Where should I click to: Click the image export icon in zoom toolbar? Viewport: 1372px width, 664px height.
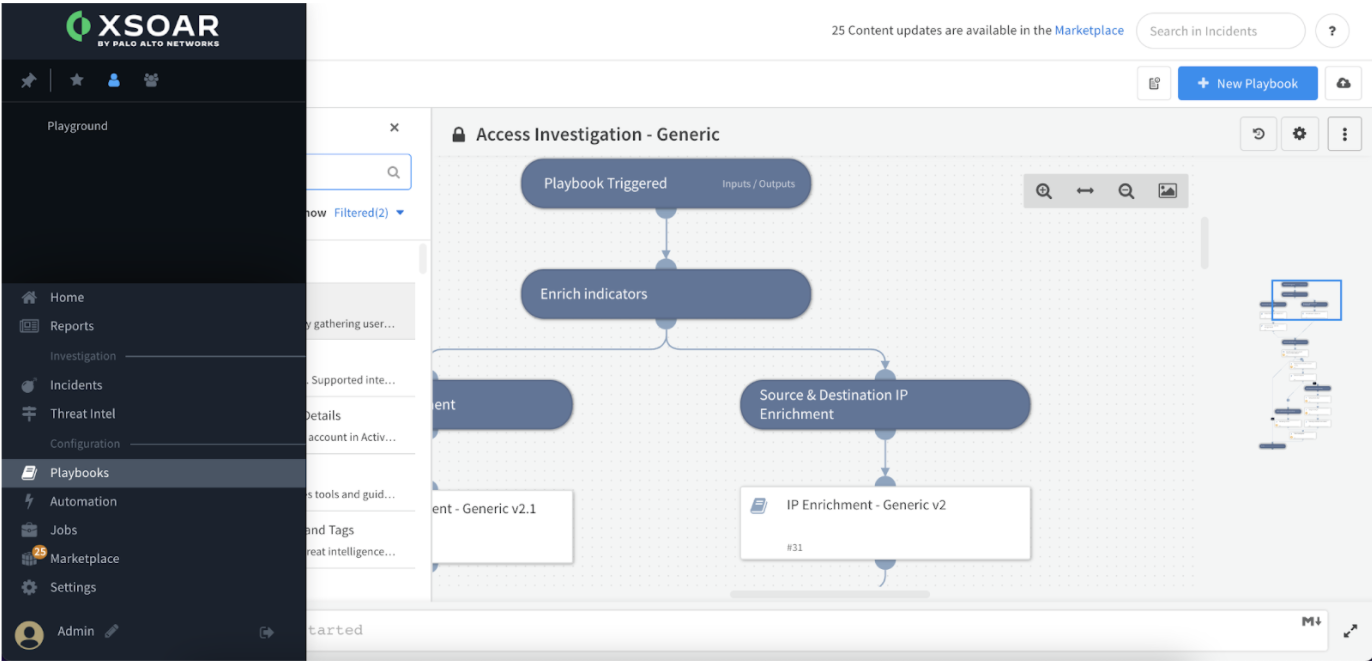pyautogui.click(x=1167, y=191)
